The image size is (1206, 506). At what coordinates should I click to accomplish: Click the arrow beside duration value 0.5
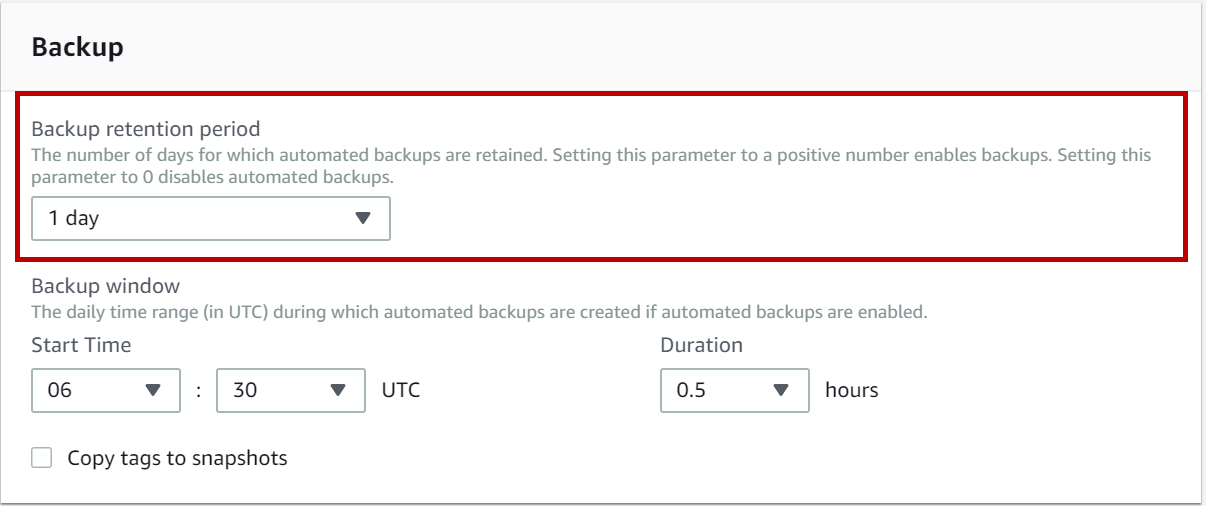tap(782, 390)
